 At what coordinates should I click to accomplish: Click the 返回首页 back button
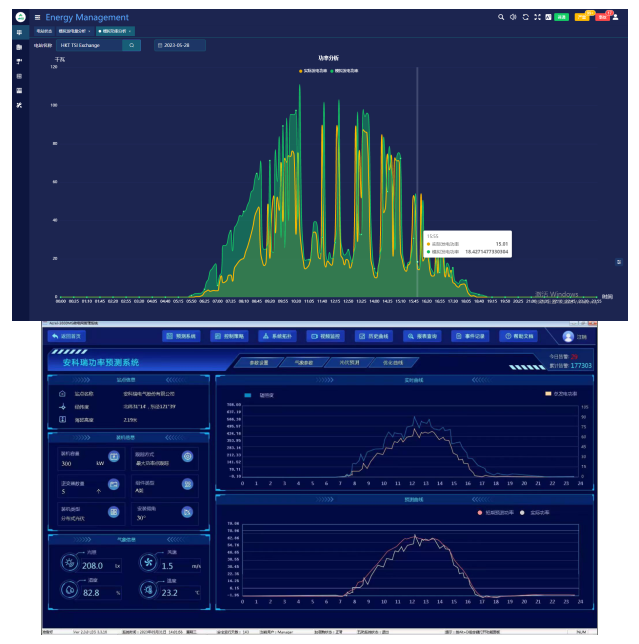pyautogui.click(x=70, y=337)
